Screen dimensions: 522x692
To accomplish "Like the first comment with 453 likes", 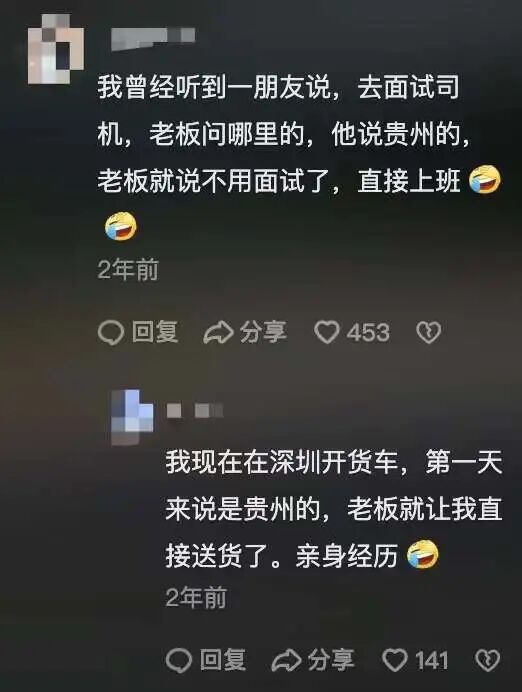I will [x=327, y=332].
